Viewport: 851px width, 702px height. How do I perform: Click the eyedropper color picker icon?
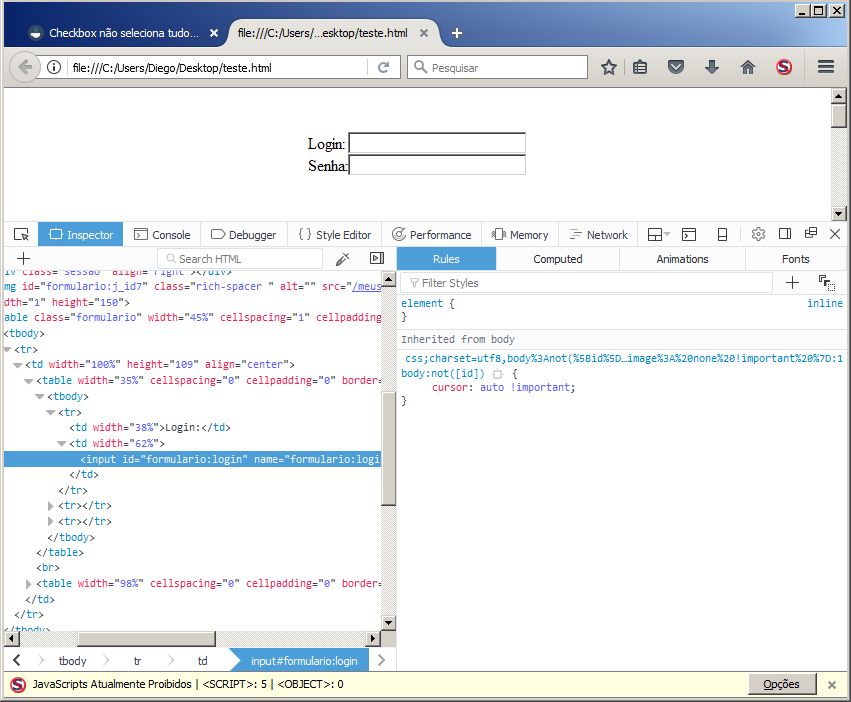click(342, 259)
